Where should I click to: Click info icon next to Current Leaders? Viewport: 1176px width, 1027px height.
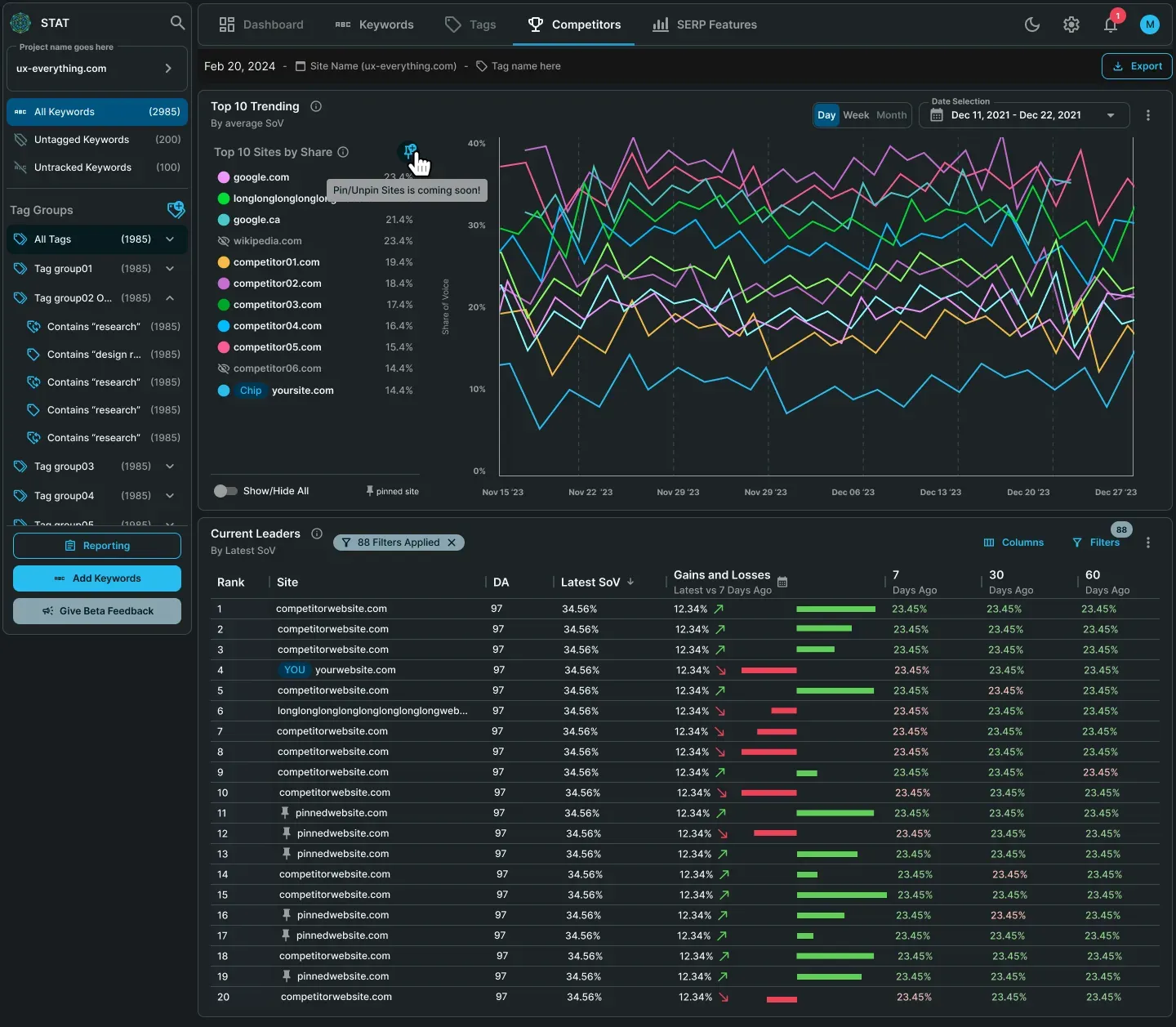[x=317, y=534]
